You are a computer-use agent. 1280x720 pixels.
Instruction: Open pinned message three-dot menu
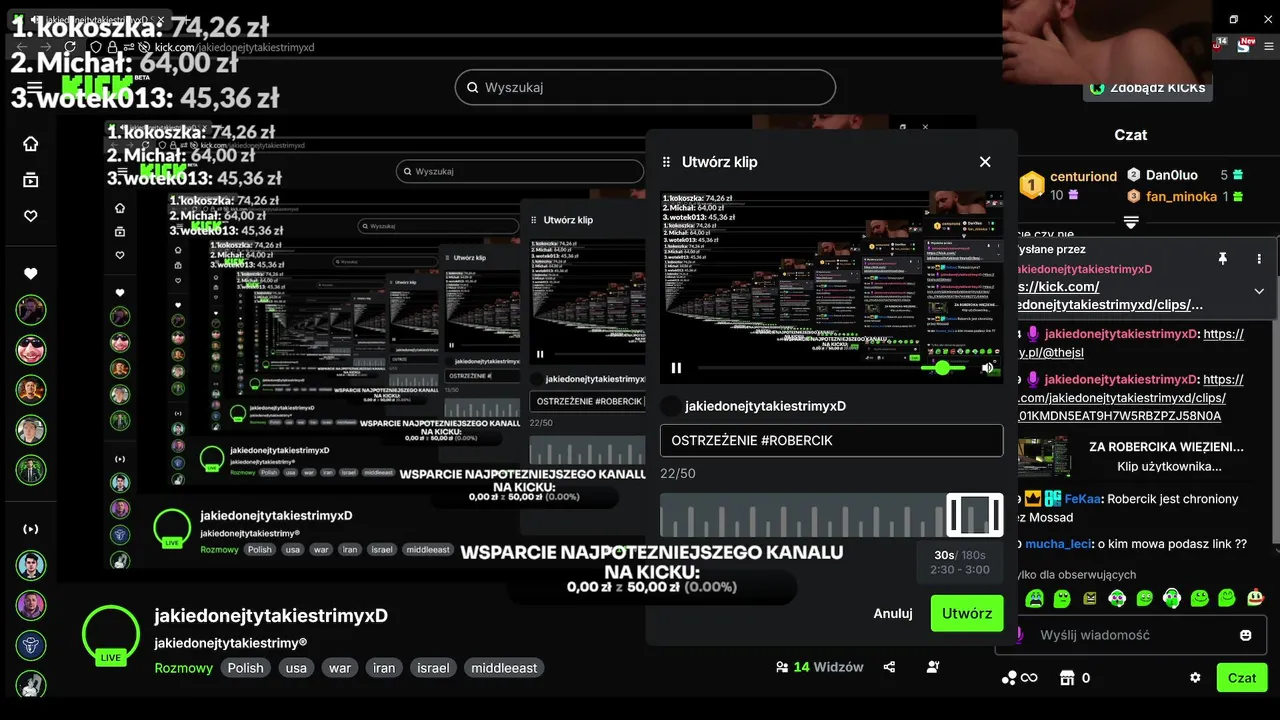[x=1259, y=259]
